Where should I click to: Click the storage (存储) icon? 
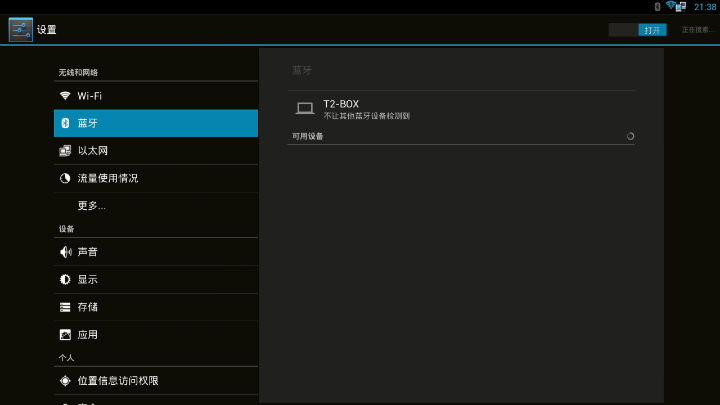tap(65, 307)
